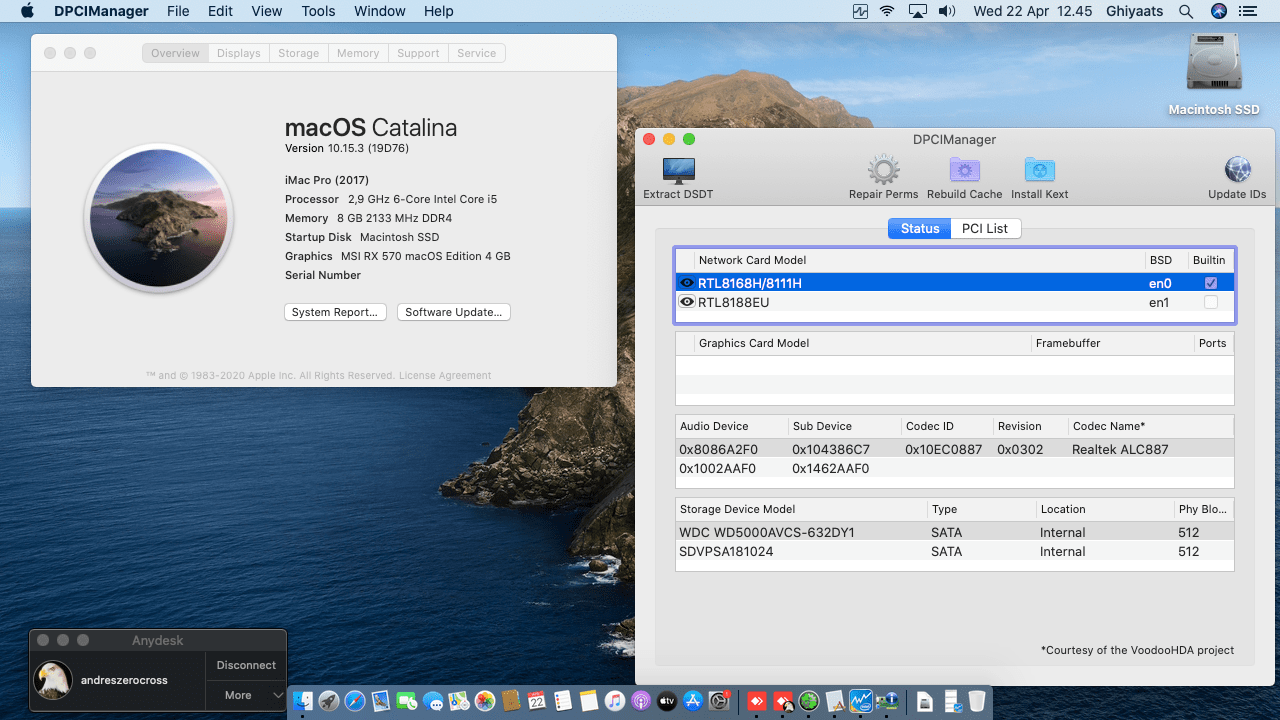Enable the Builtin checkbox for RTL8188EU
Screen dimensions: 1280x720
pos(1210,302)
